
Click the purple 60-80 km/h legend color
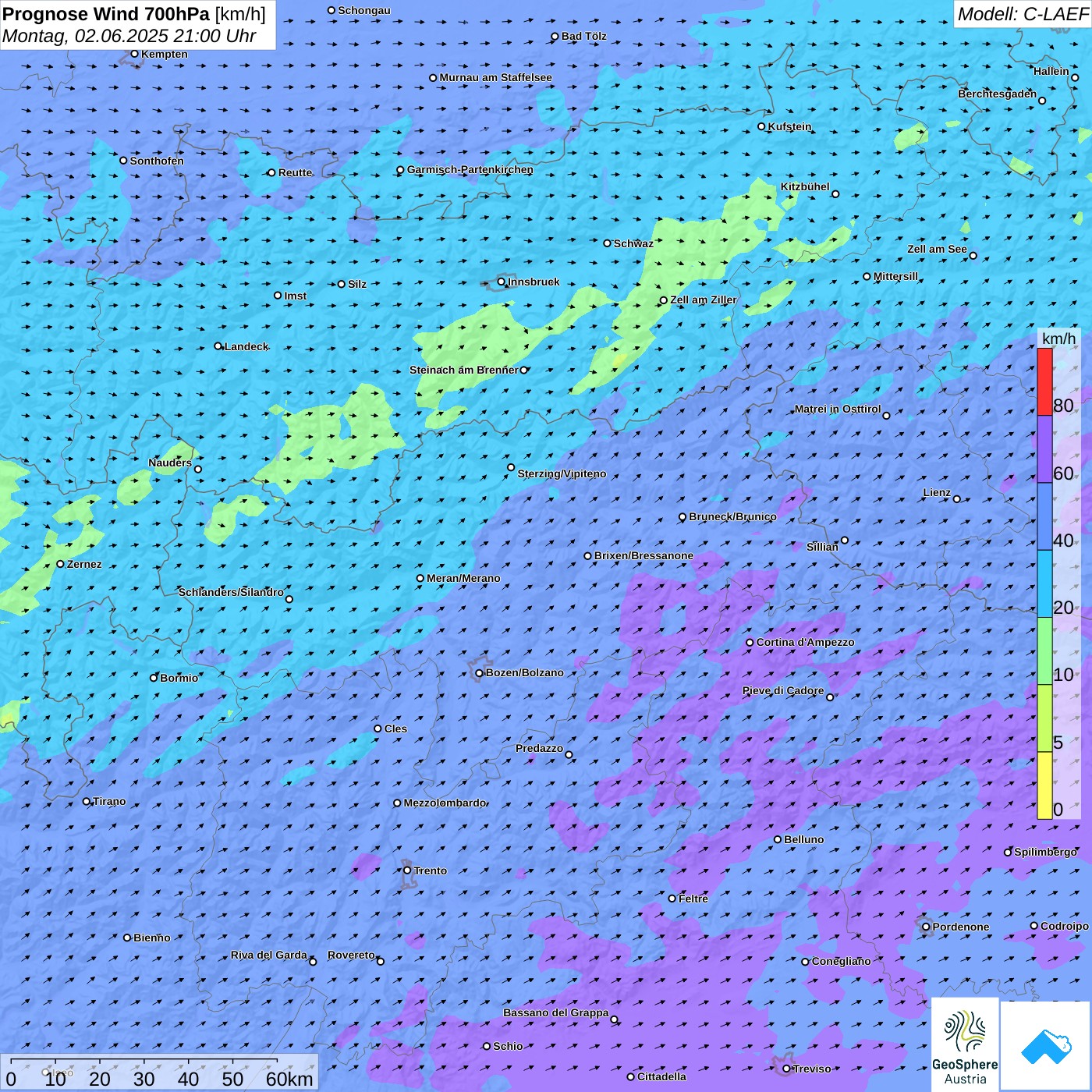(x=1044, y=449)
